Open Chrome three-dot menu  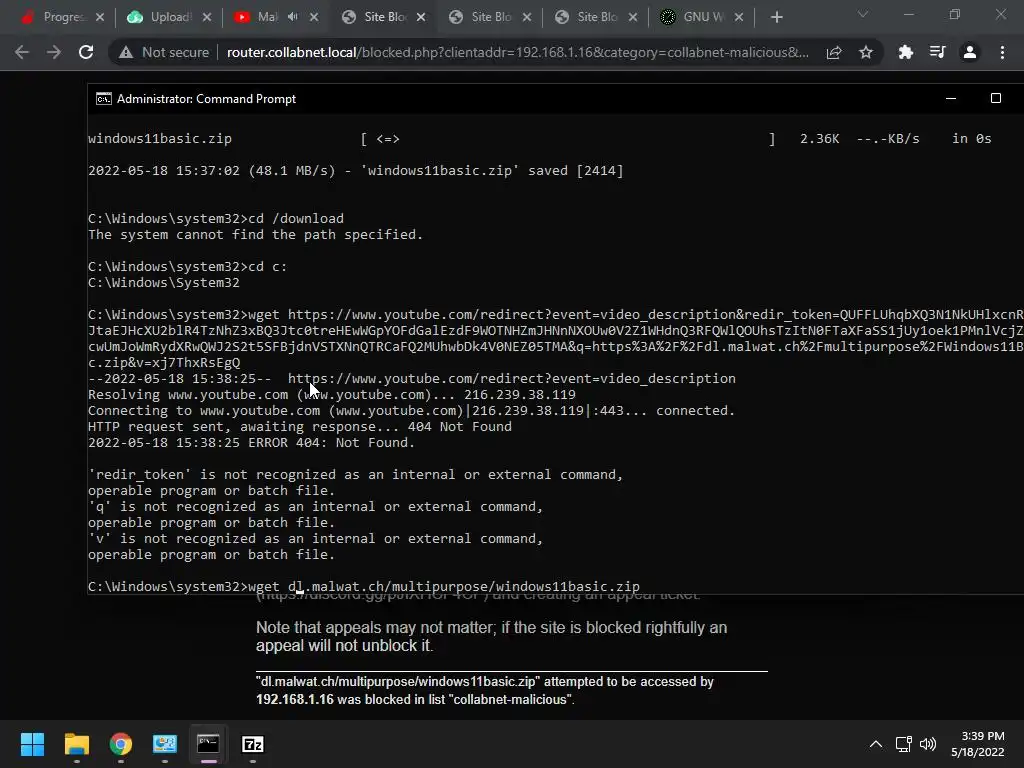click(1002, 52)
